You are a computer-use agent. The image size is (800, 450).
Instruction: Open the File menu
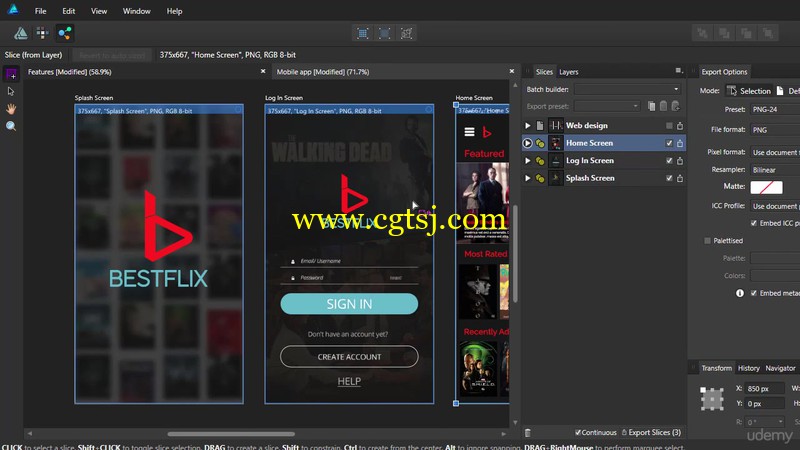[x=40, y=11]
